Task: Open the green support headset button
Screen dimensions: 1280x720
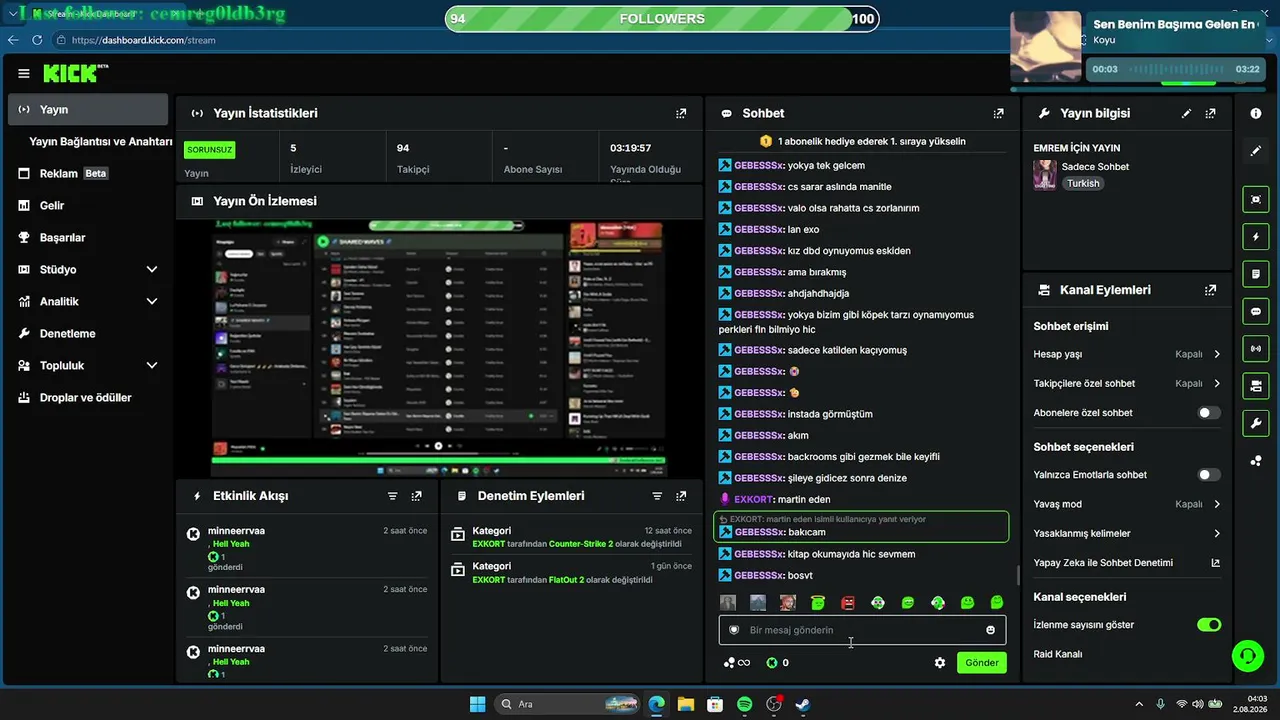Action: pos(1247,656)
